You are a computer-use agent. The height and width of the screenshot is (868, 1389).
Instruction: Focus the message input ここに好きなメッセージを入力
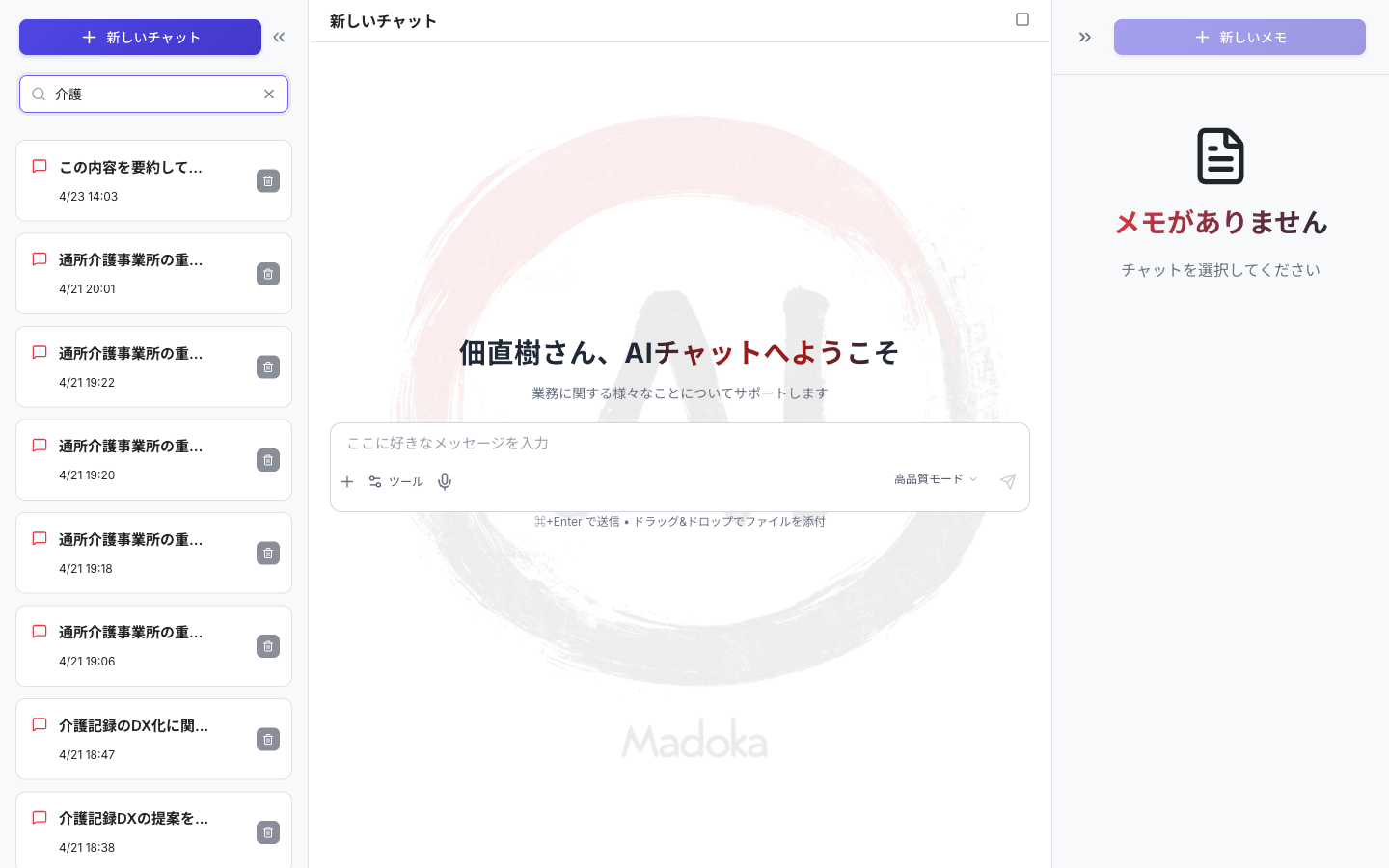click(679, 443)
